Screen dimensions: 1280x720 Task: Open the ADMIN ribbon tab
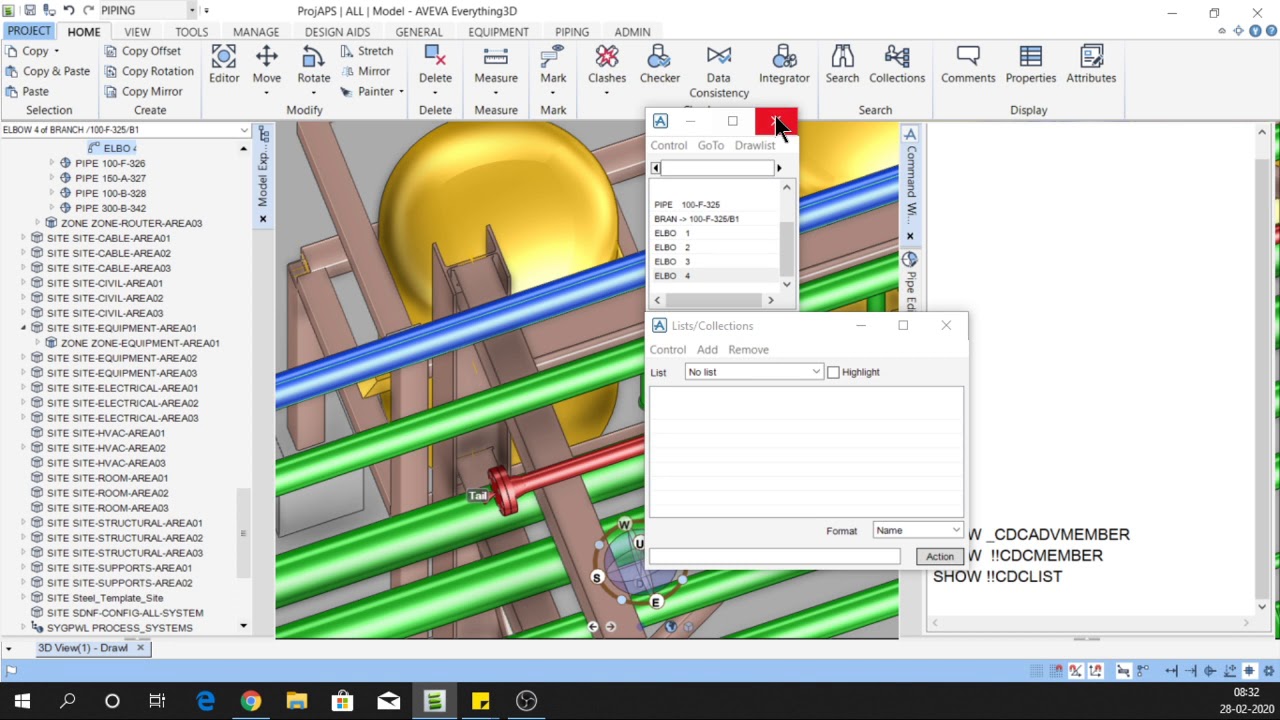[632, 32]
